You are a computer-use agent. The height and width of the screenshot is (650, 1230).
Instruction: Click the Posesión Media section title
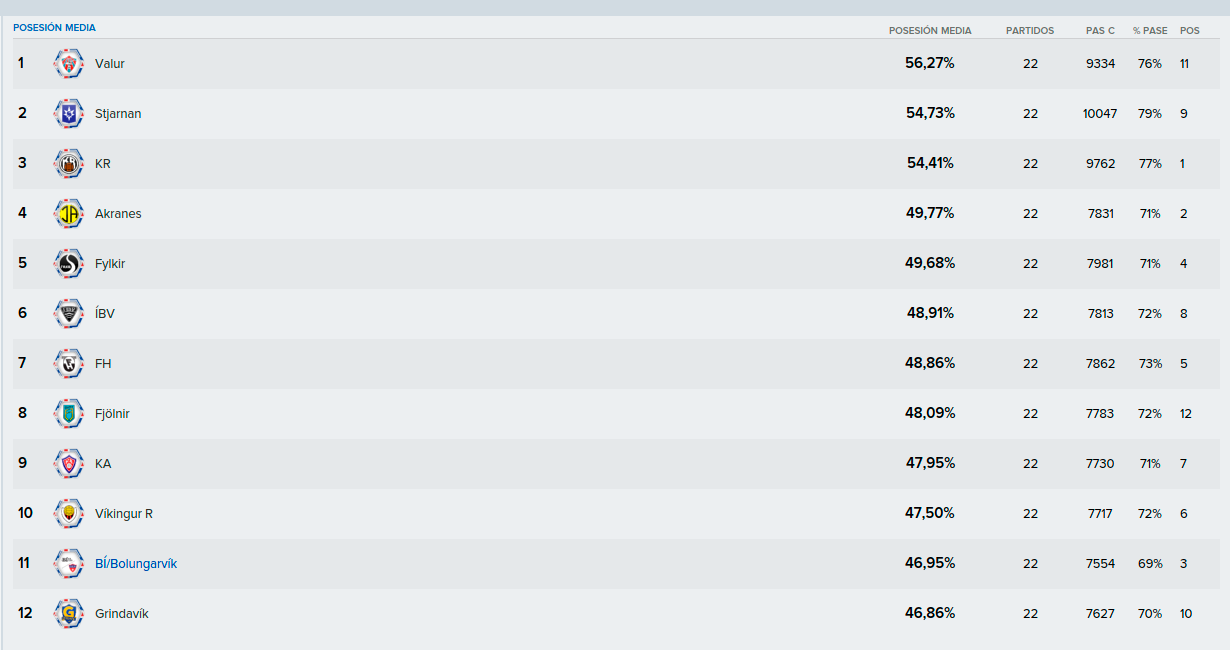54,28
